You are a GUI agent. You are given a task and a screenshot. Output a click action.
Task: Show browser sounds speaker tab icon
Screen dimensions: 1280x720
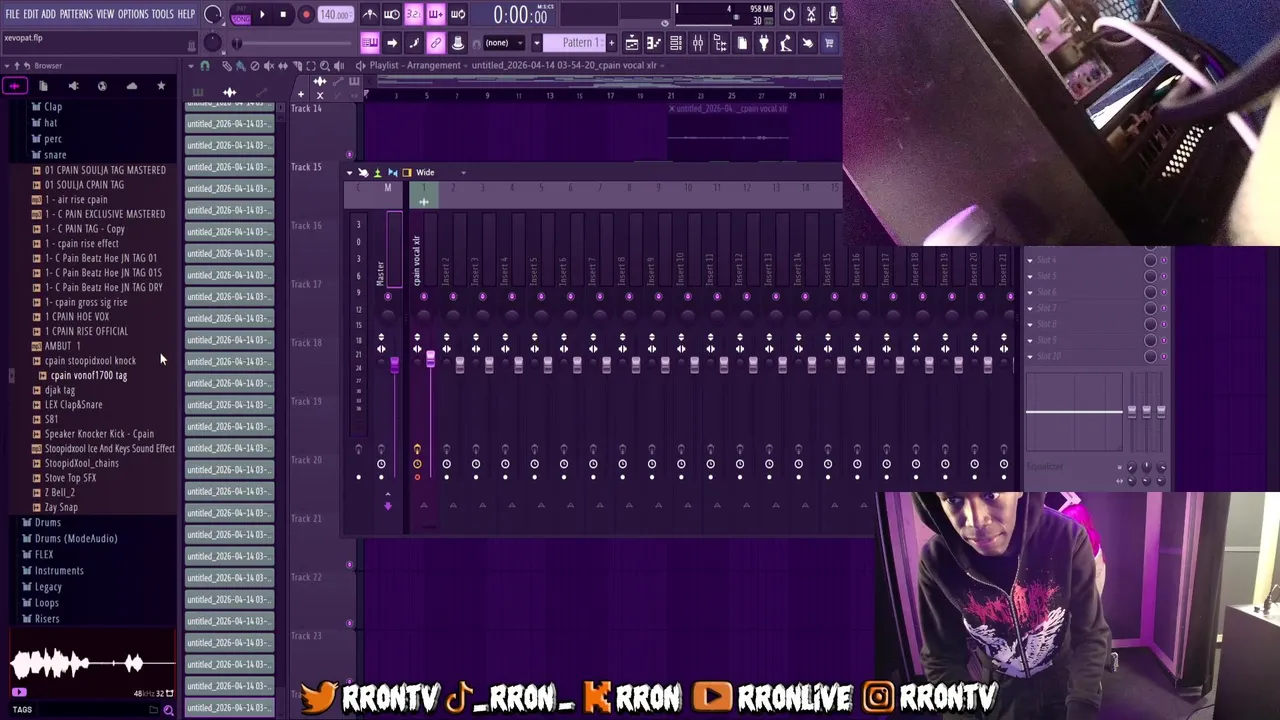tap(73, 86)
